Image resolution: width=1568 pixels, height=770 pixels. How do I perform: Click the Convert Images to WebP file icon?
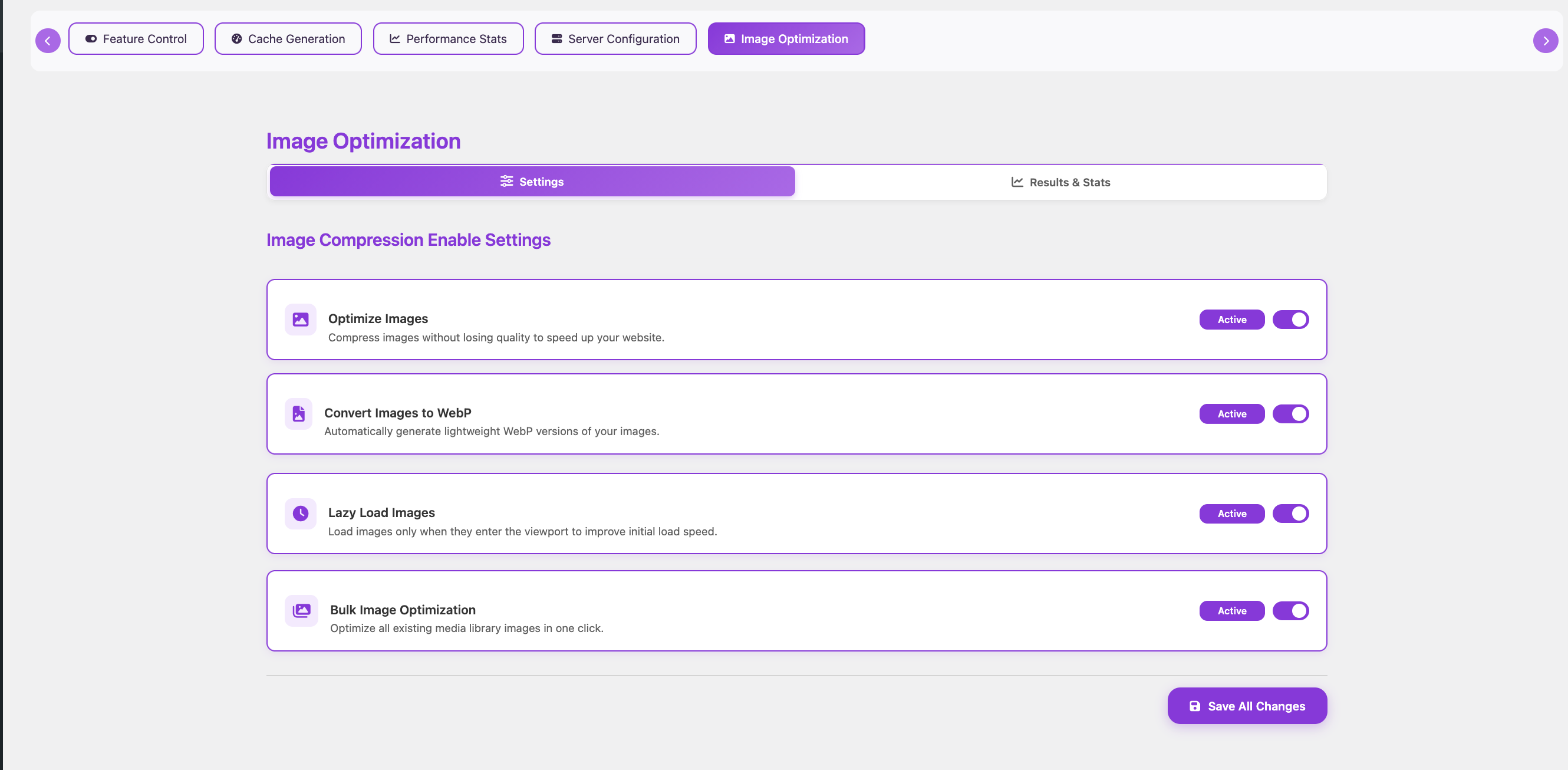coord(298,414)
